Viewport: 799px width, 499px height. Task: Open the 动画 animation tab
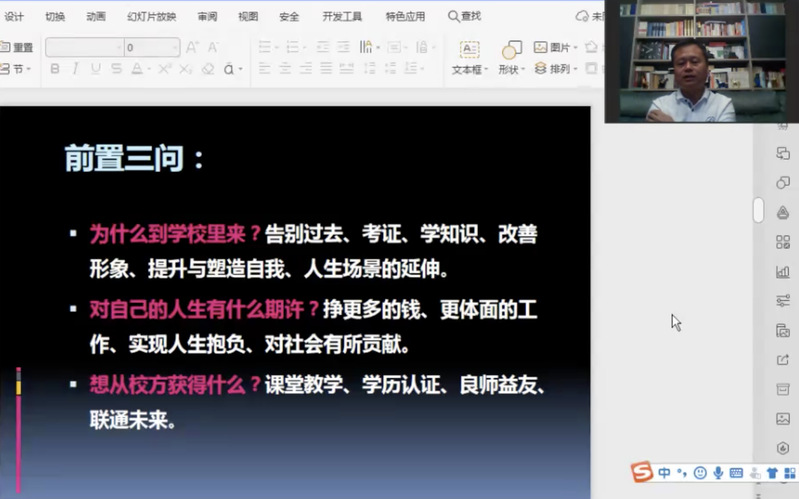coord(96,16)
